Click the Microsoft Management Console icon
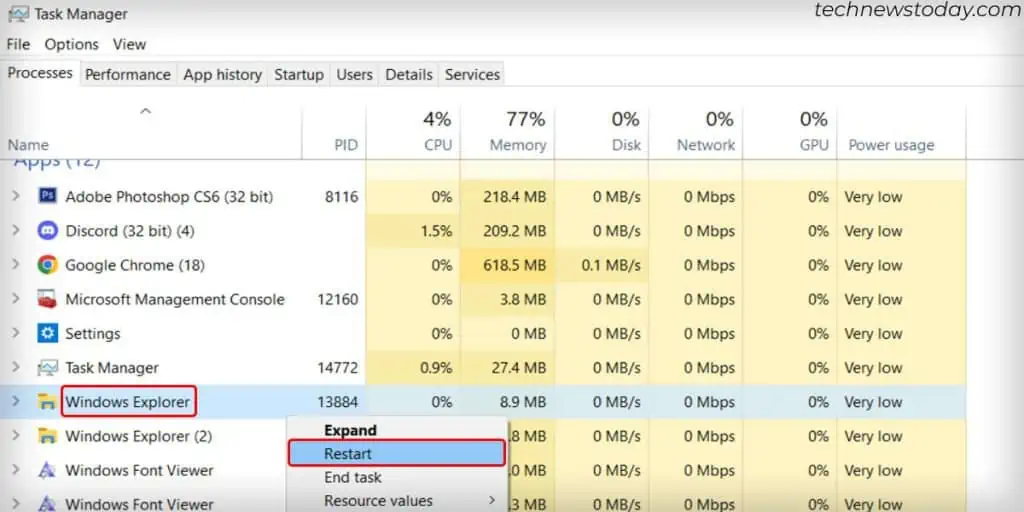Image resolution: width=1024 pixels, height=512 pixels. (48, 299)
